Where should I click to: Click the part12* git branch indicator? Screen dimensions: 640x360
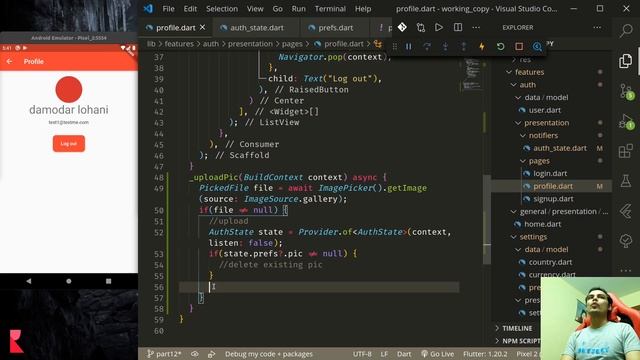[164, 354]
